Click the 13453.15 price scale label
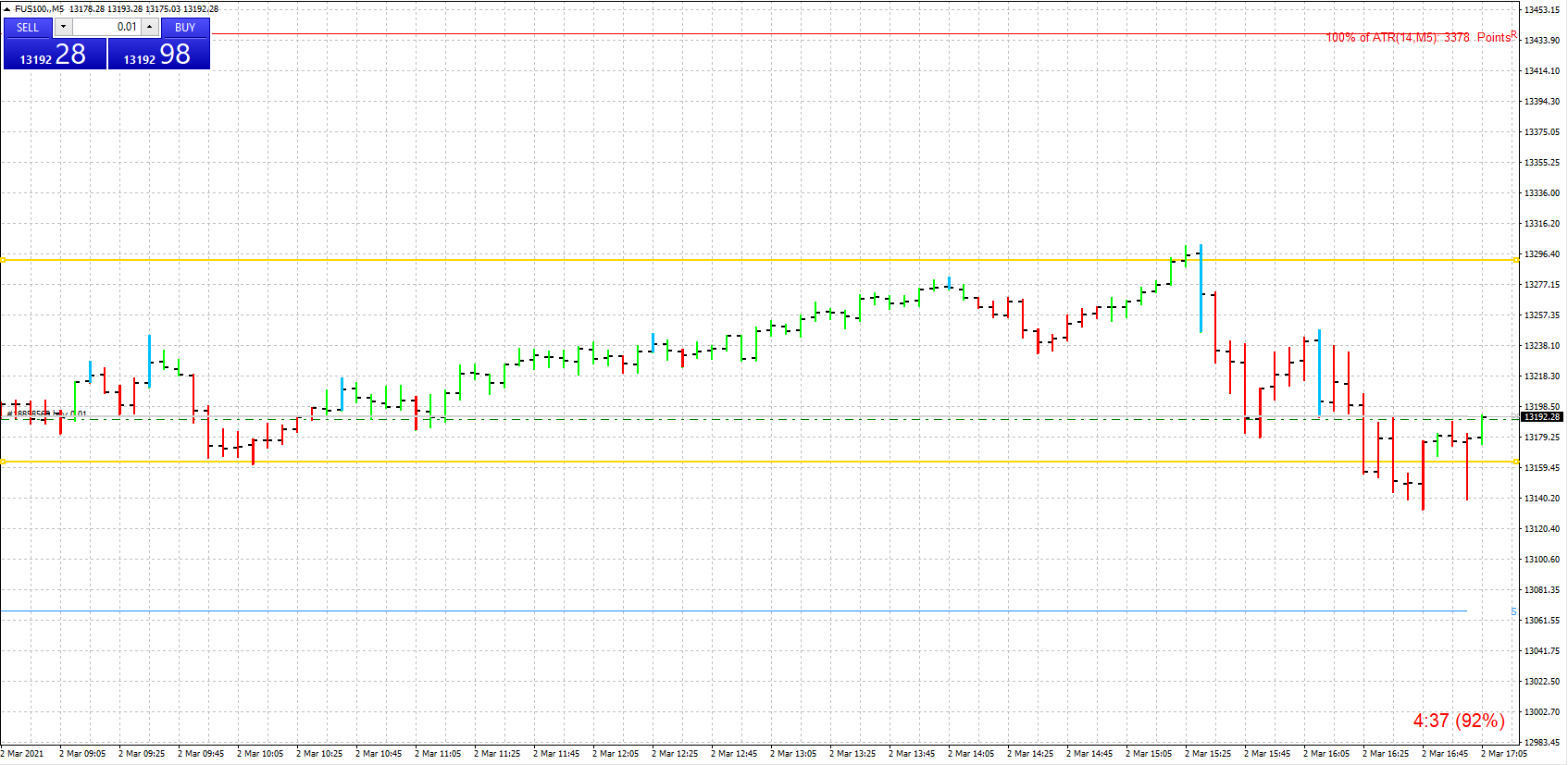1568x765 pixels. click(1542, 10)
